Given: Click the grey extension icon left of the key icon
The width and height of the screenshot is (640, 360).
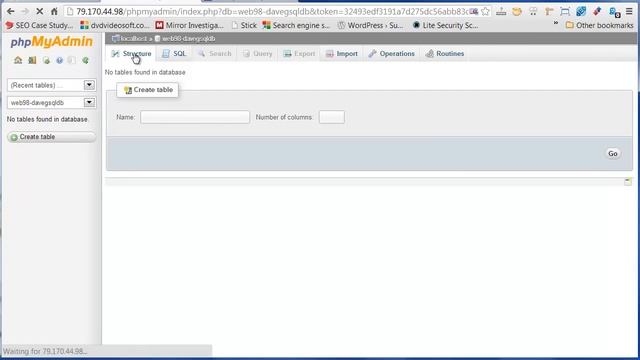Looking at the screenshot, I should click(x=533, y=12).
